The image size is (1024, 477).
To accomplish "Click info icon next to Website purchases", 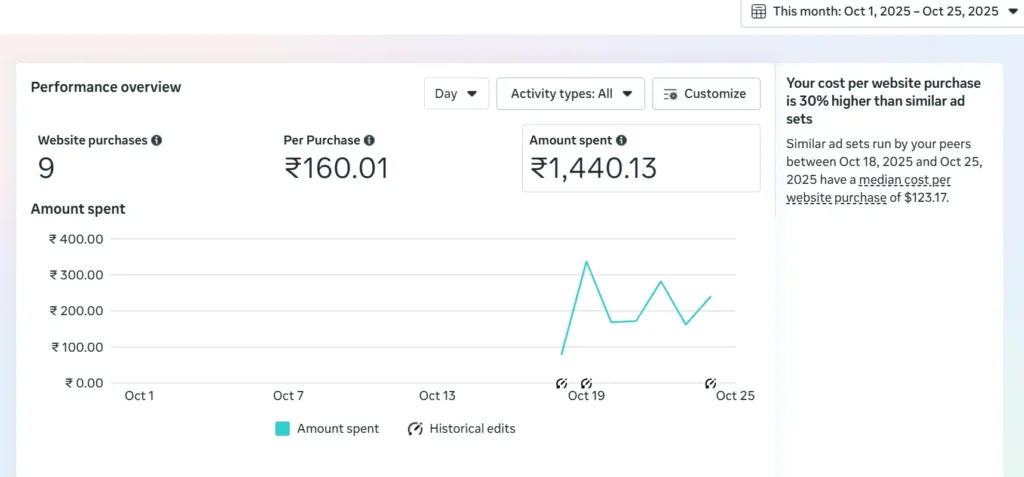I will click(x=156, y=141).
